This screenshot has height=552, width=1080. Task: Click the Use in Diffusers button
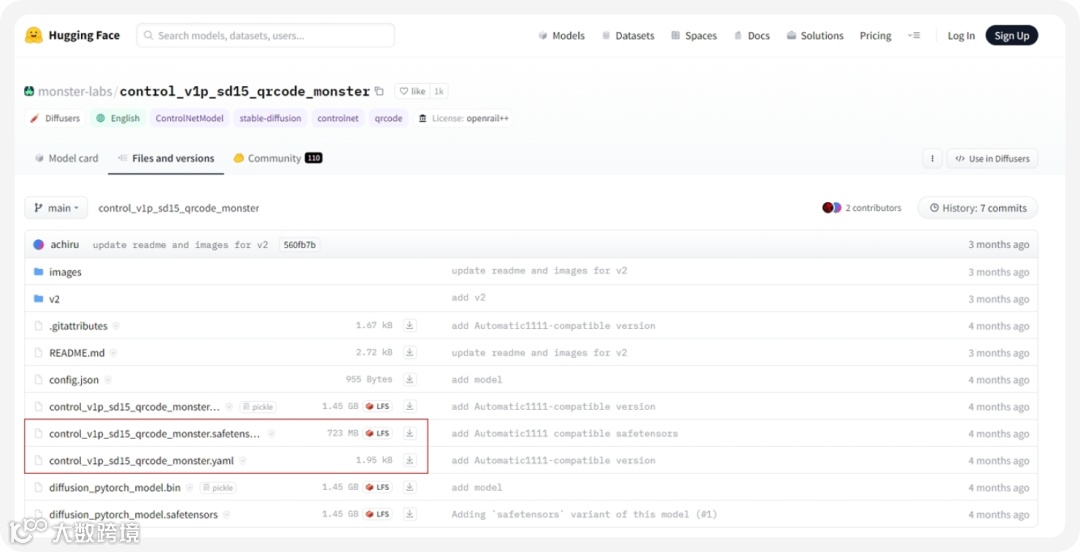click(992, 159)
